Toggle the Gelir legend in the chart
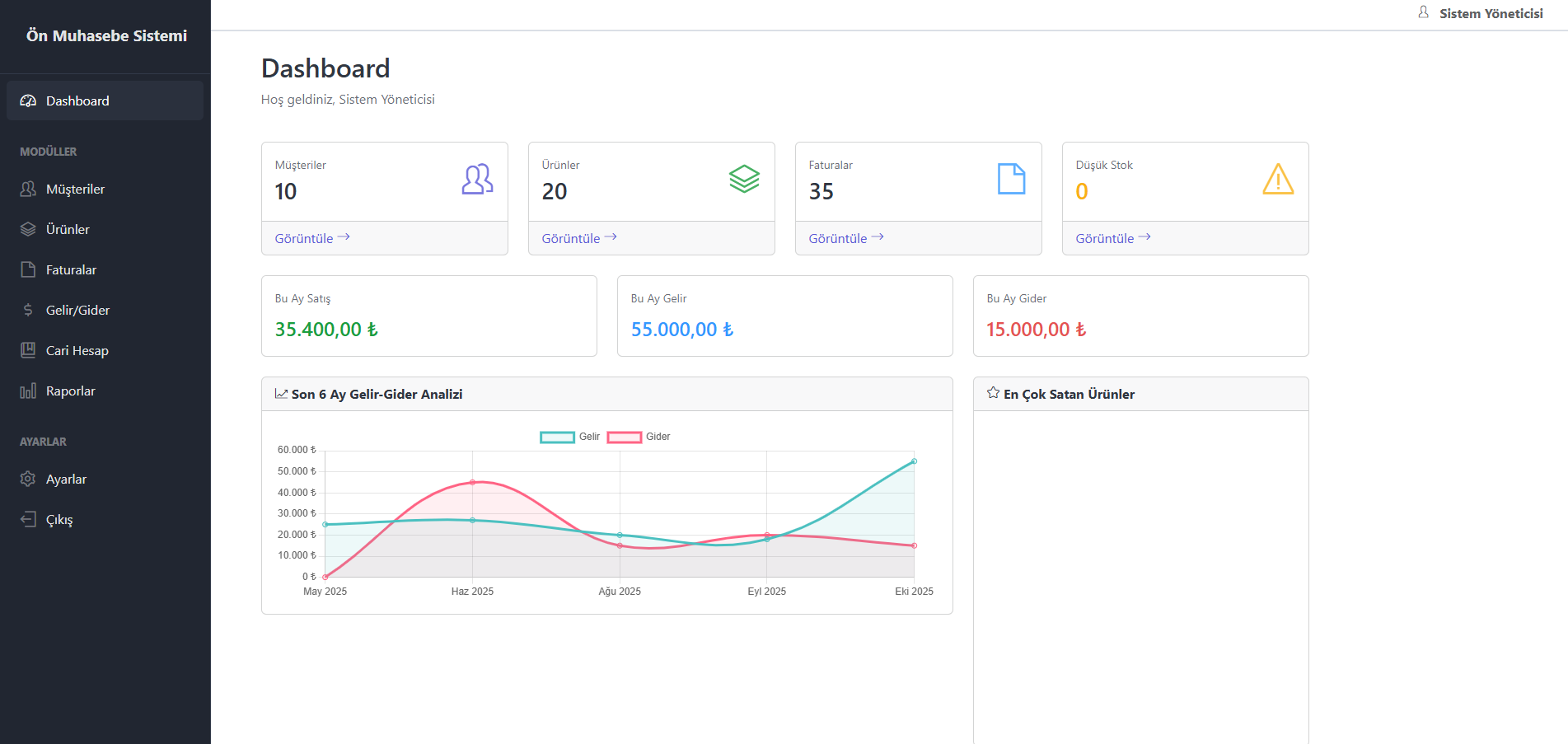 (569, 437)
